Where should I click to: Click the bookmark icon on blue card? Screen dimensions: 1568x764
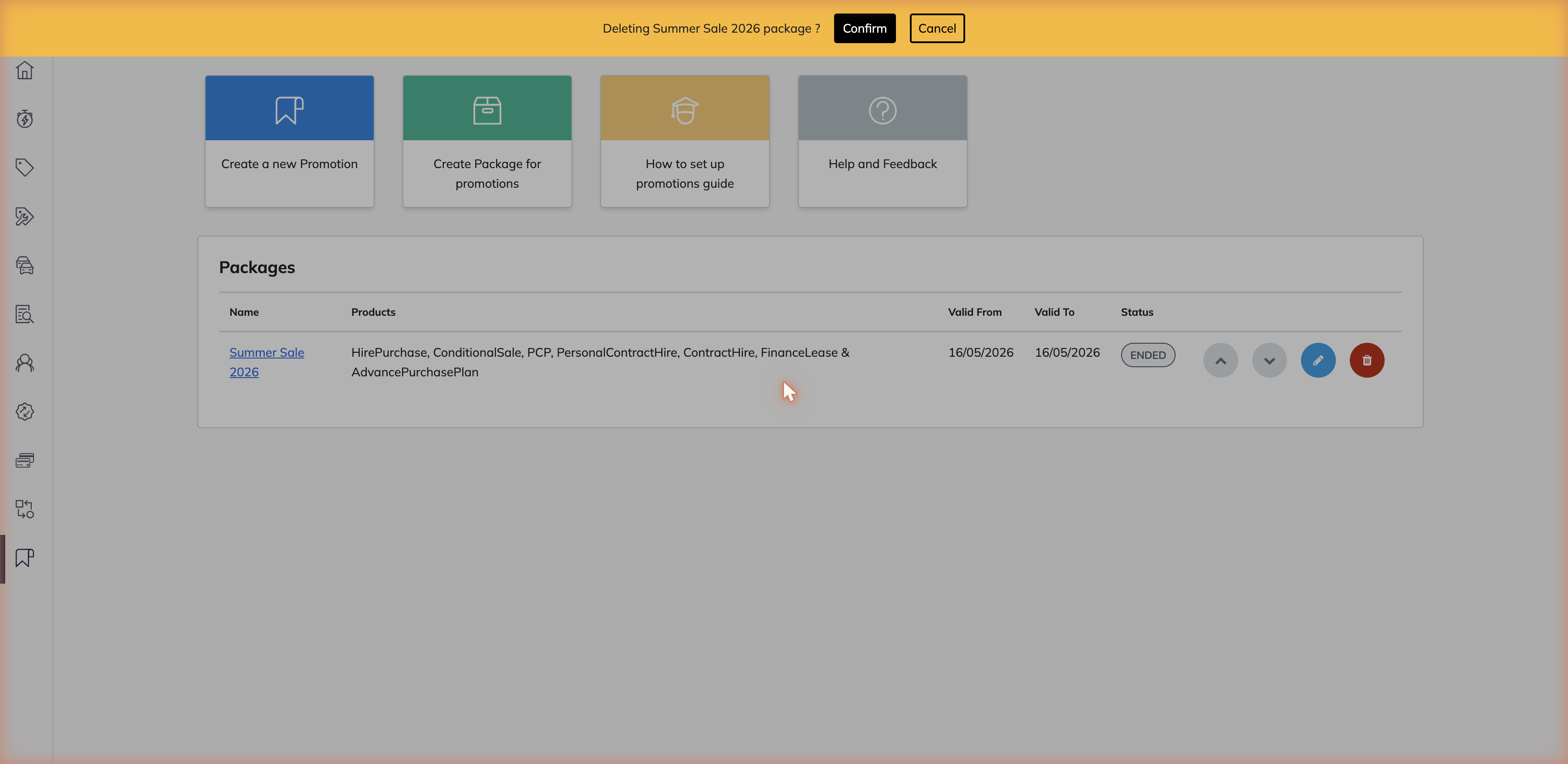click(290, 110)
